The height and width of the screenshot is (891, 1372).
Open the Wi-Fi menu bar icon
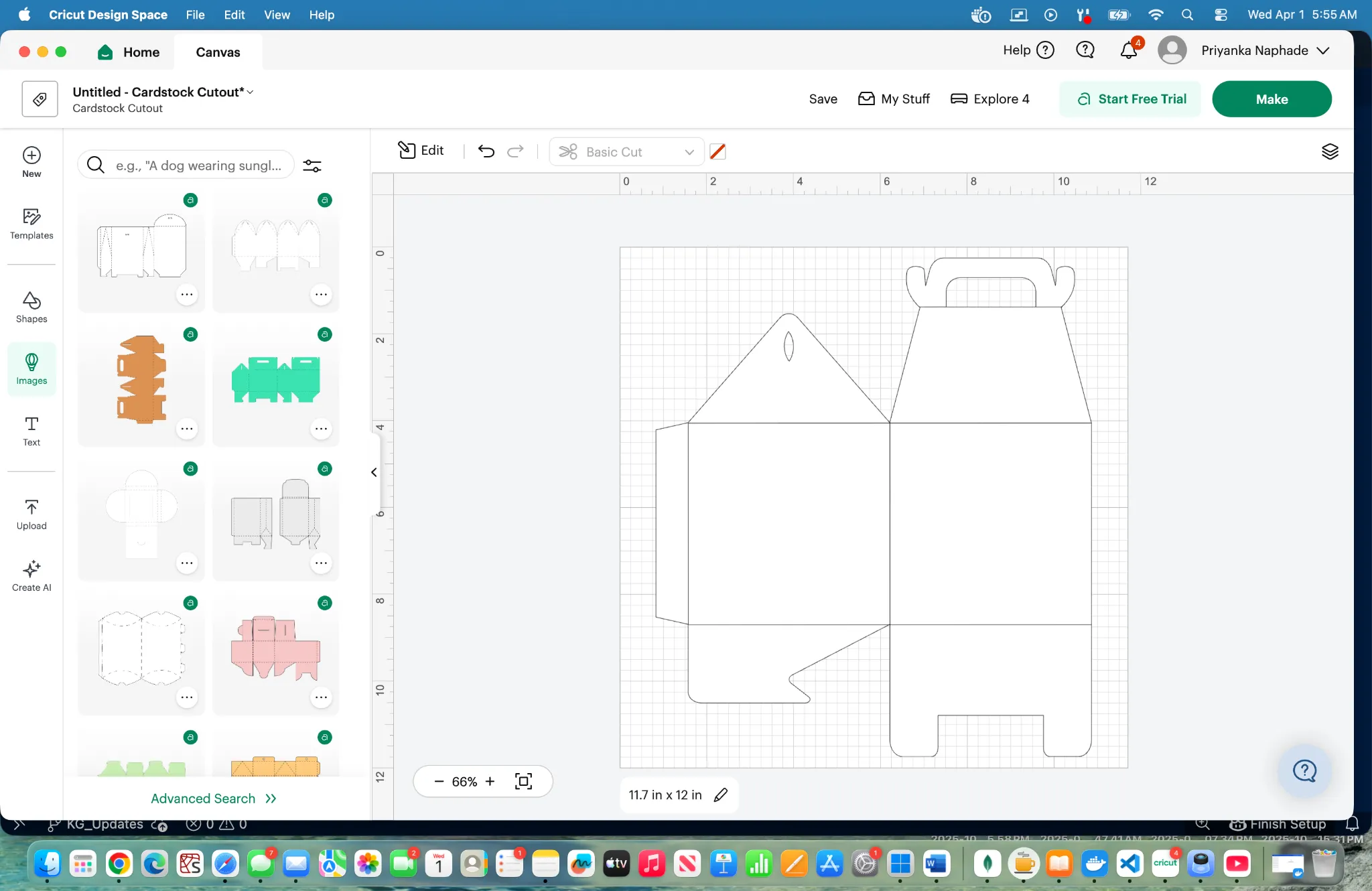[1156, 15]
